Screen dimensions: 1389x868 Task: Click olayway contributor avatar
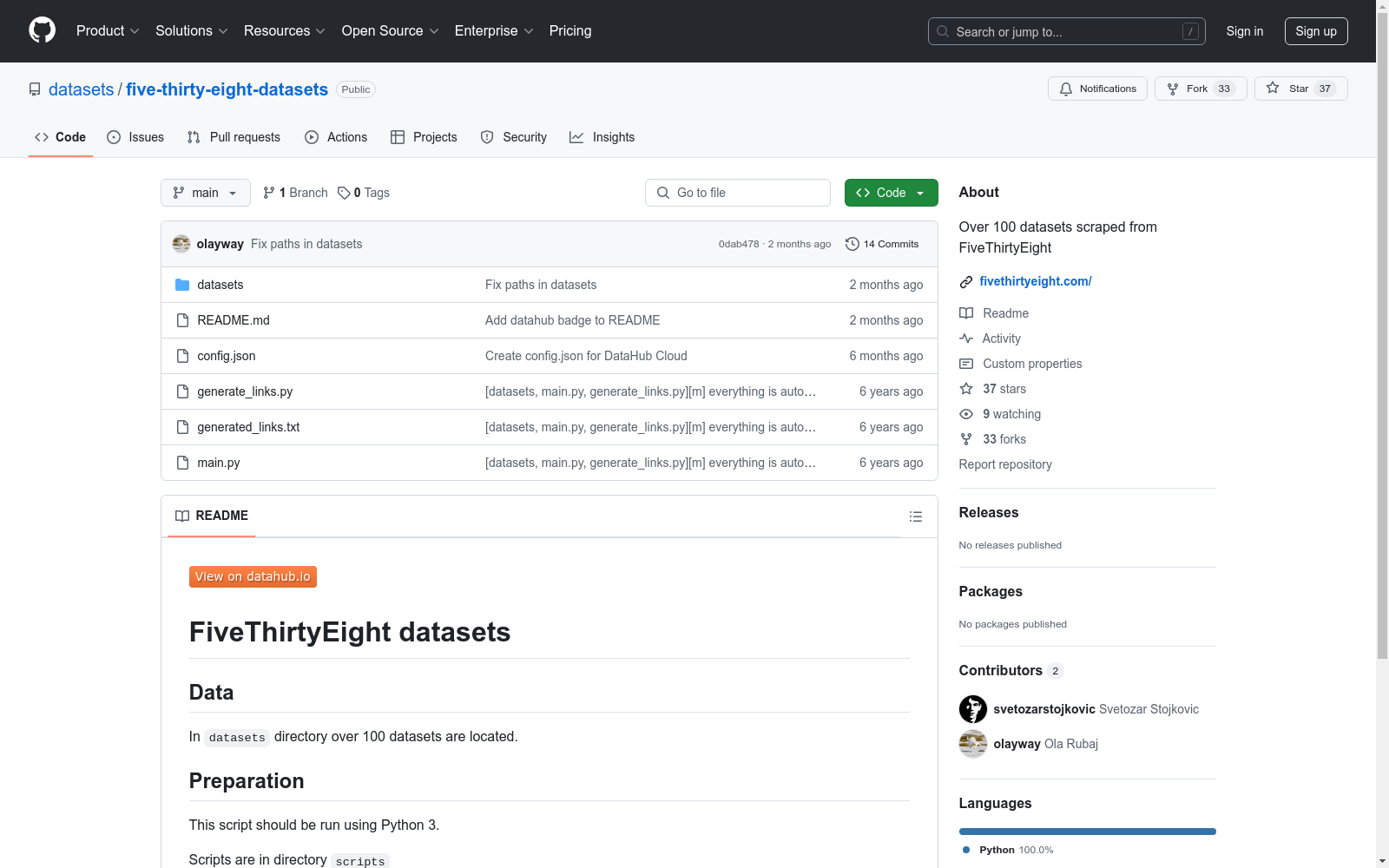coord(973,744)
